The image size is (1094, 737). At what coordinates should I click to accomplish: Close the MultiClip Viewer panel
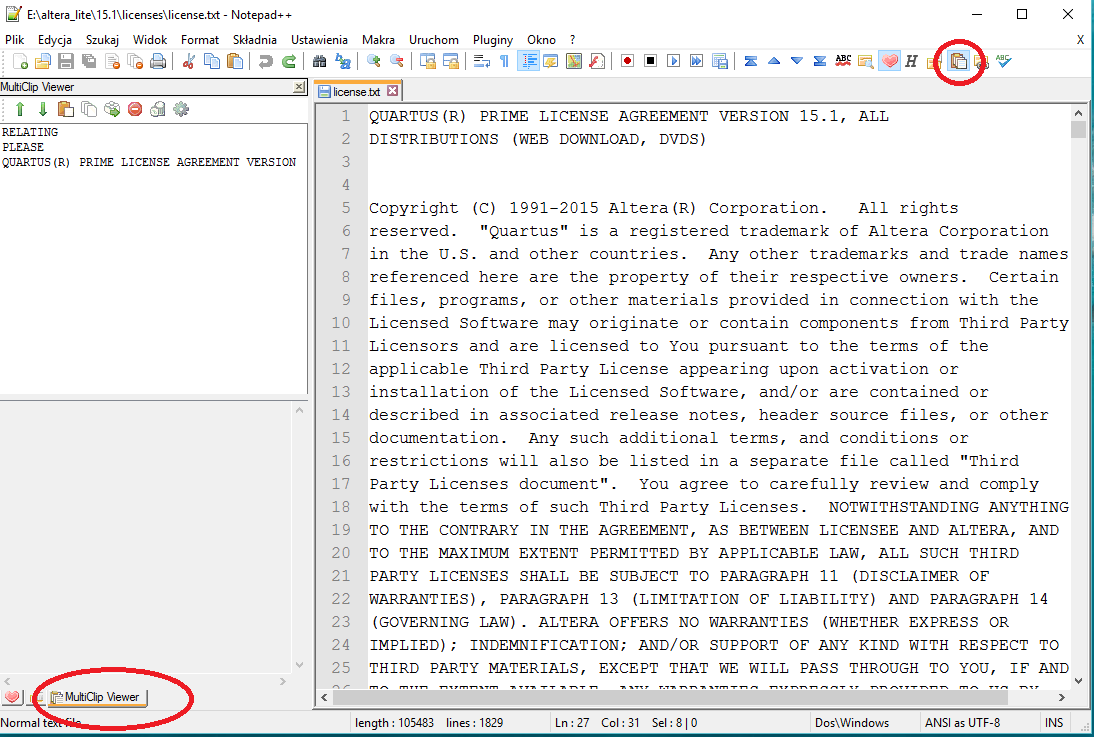pyautogui.click(x=299, y=87)
